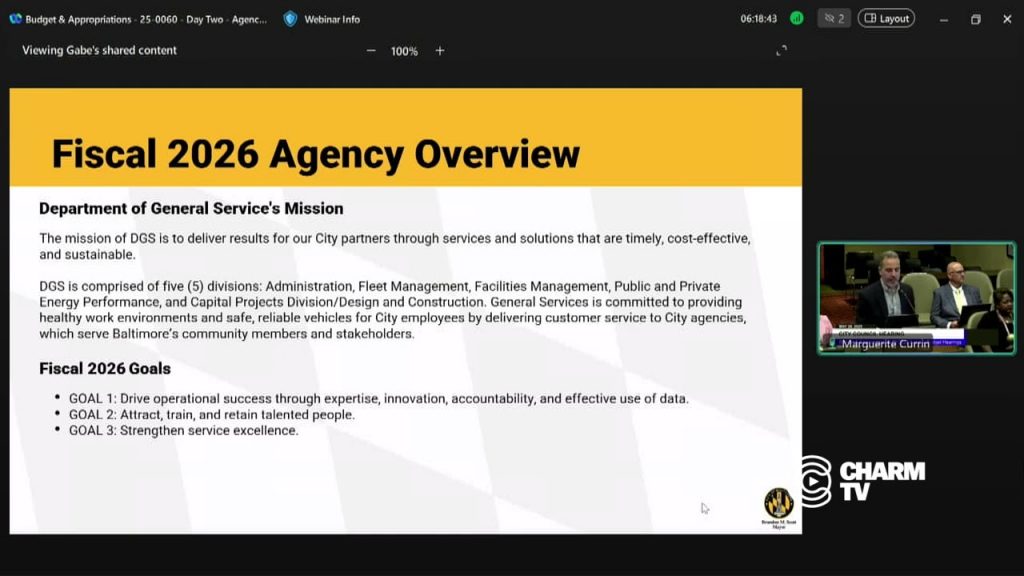
Task: Zoom in shared content with the plus icon
Action: (440, 50)
